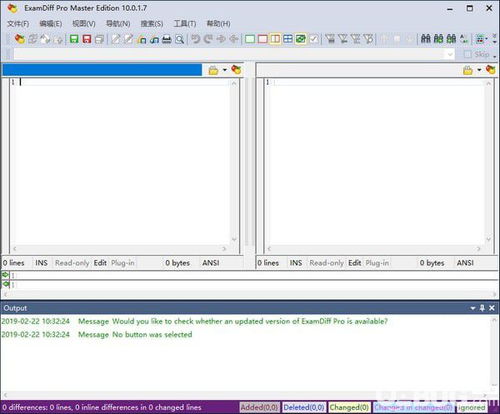
Task: Toggle Edit mode in the right pane status bar
Action: [355, 263]
